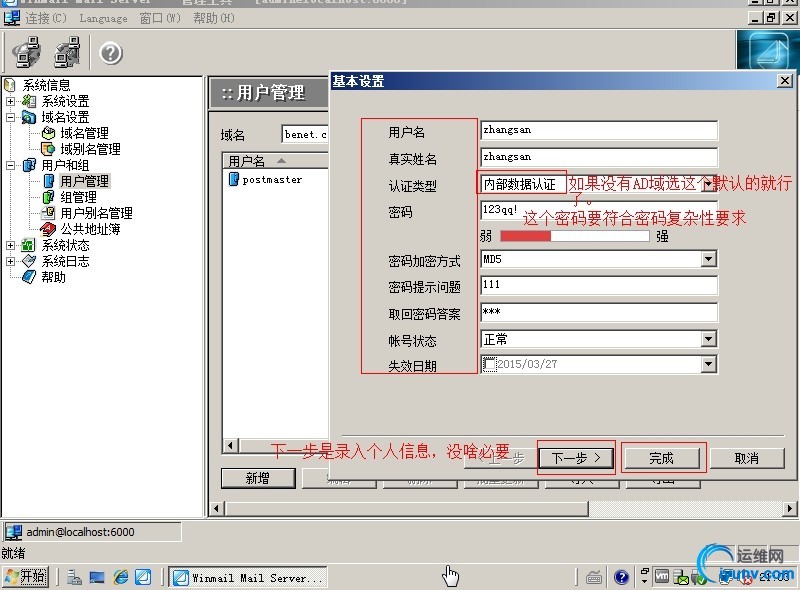Open the 连接(C) menu
The height and width of the screenshot is (590, 800).
pyautogui.click(x=46, y=18)
